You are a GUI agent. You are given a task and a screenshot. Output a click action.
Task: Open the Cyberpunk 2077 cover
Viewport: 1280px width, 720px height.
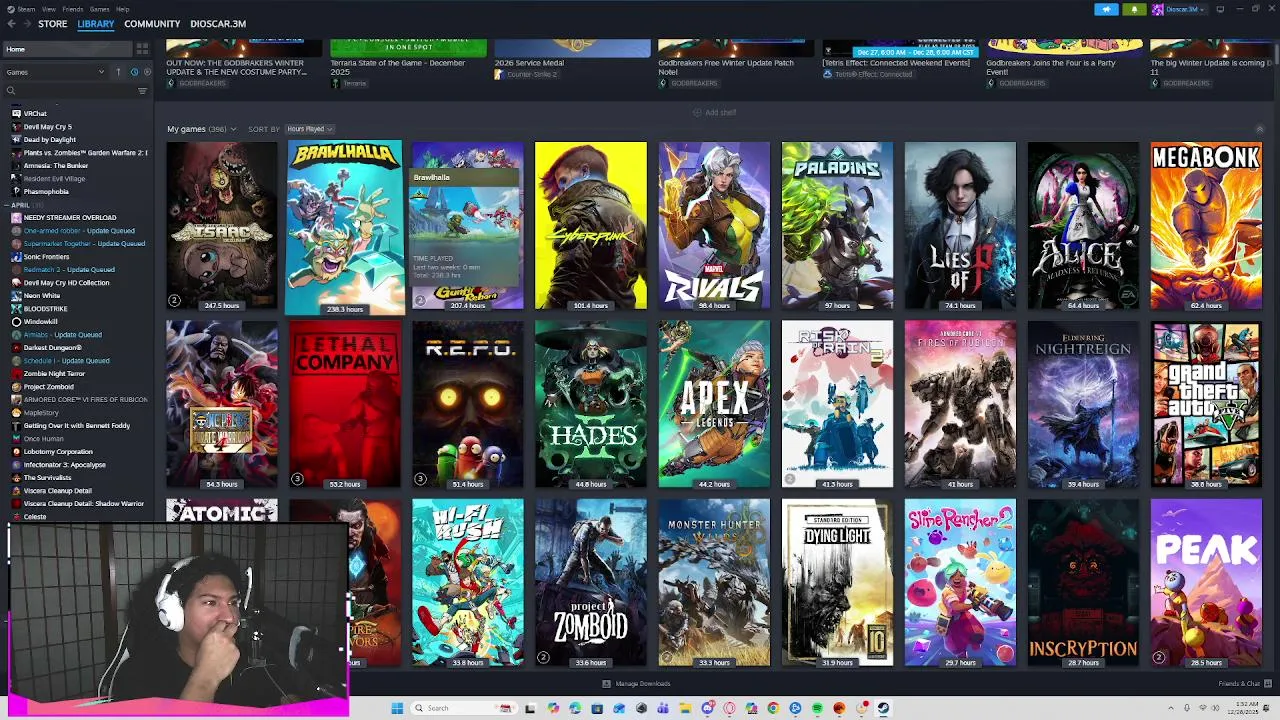tap(591, 225)
